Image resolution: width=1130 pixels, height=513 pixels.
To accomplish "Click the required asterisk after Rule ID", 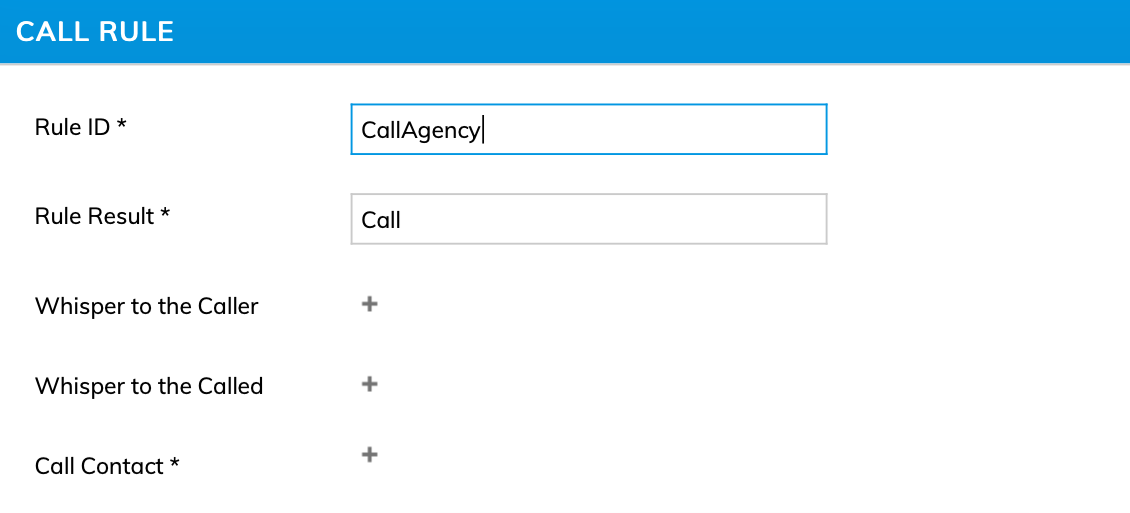I will click(122, 126).
